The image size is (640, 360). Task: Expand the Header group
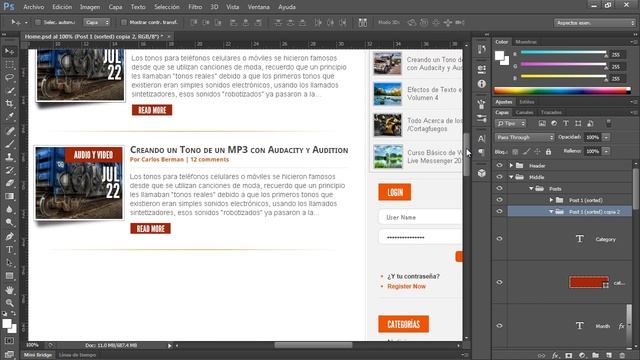[511, 165]
